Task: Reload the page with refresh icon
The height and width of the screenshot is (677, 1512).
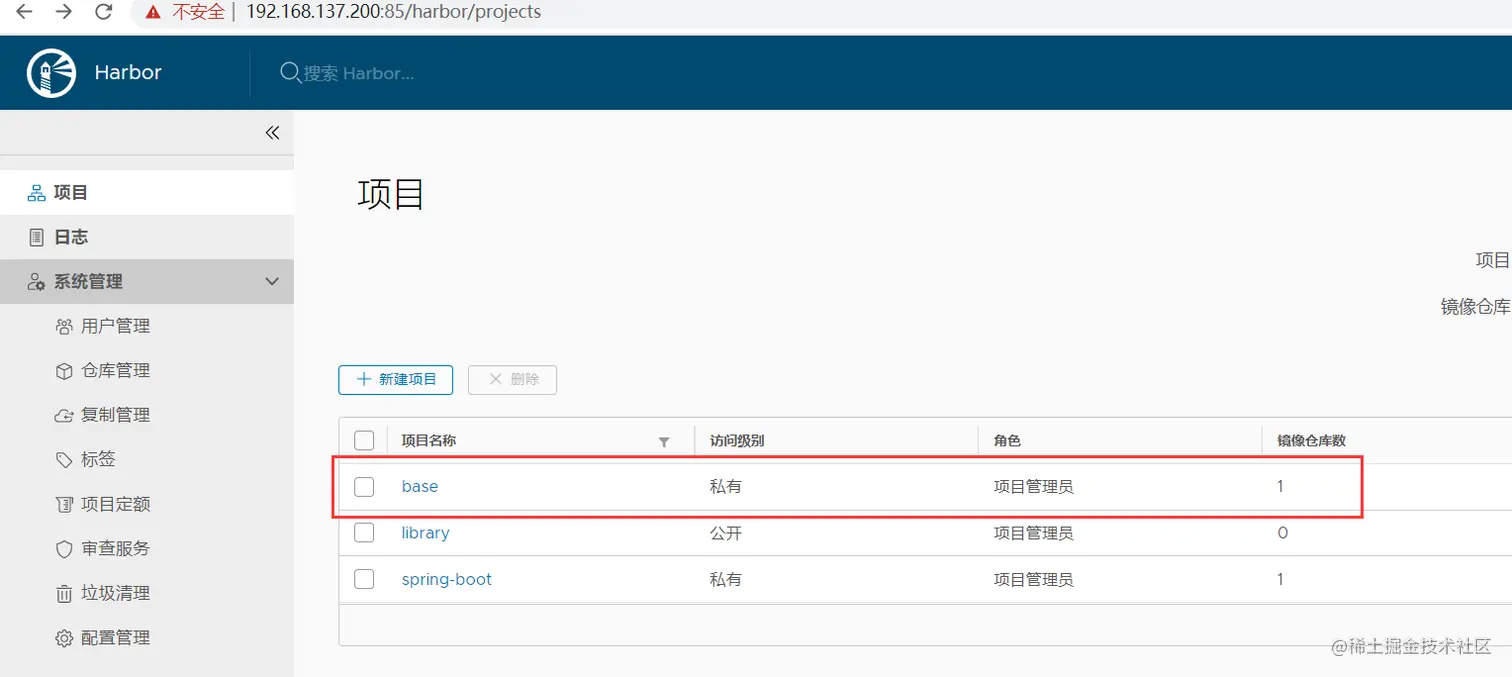Action: [x=103, y=12]
